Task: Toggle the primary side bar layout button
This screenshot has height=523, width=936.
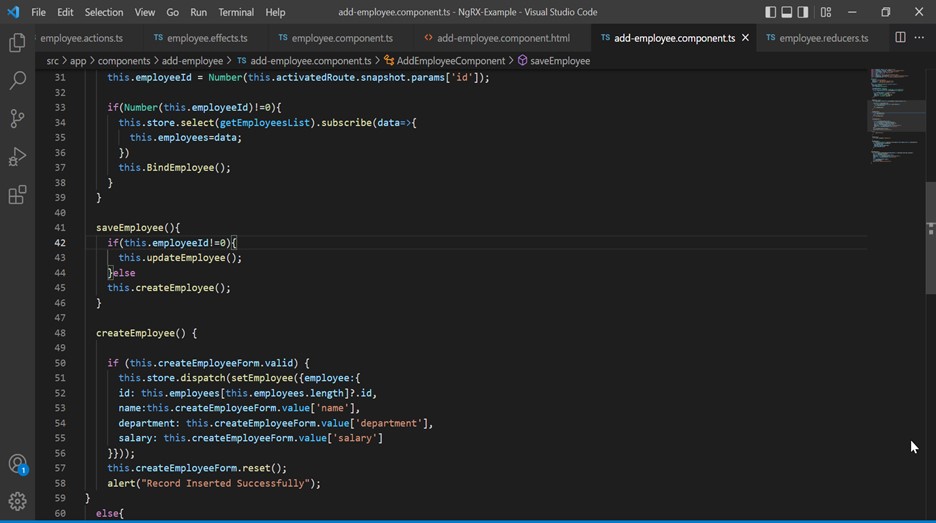Action: point(770,12)
